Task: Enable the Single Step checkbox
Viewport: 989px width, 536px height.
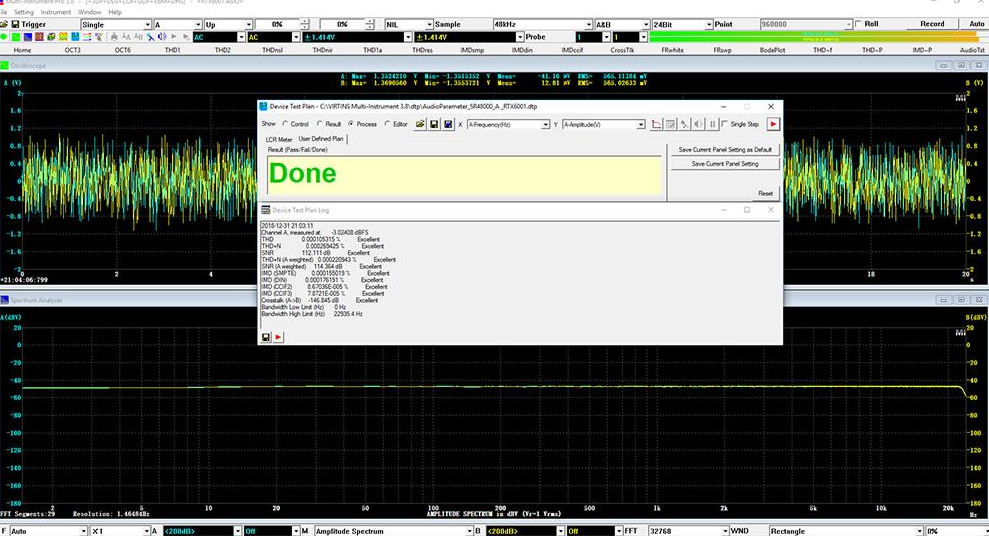Action: 726,124
